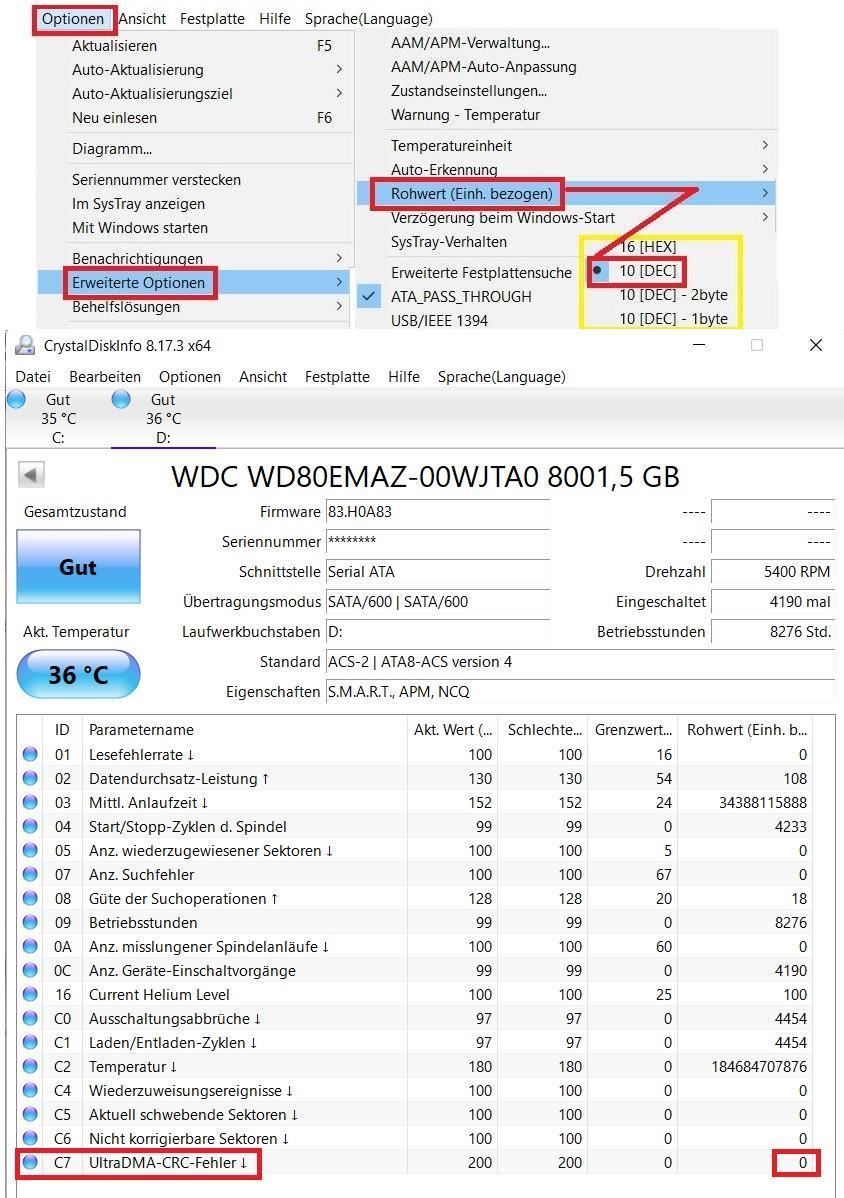Expand the Behelfslösungen submenu

338,306
